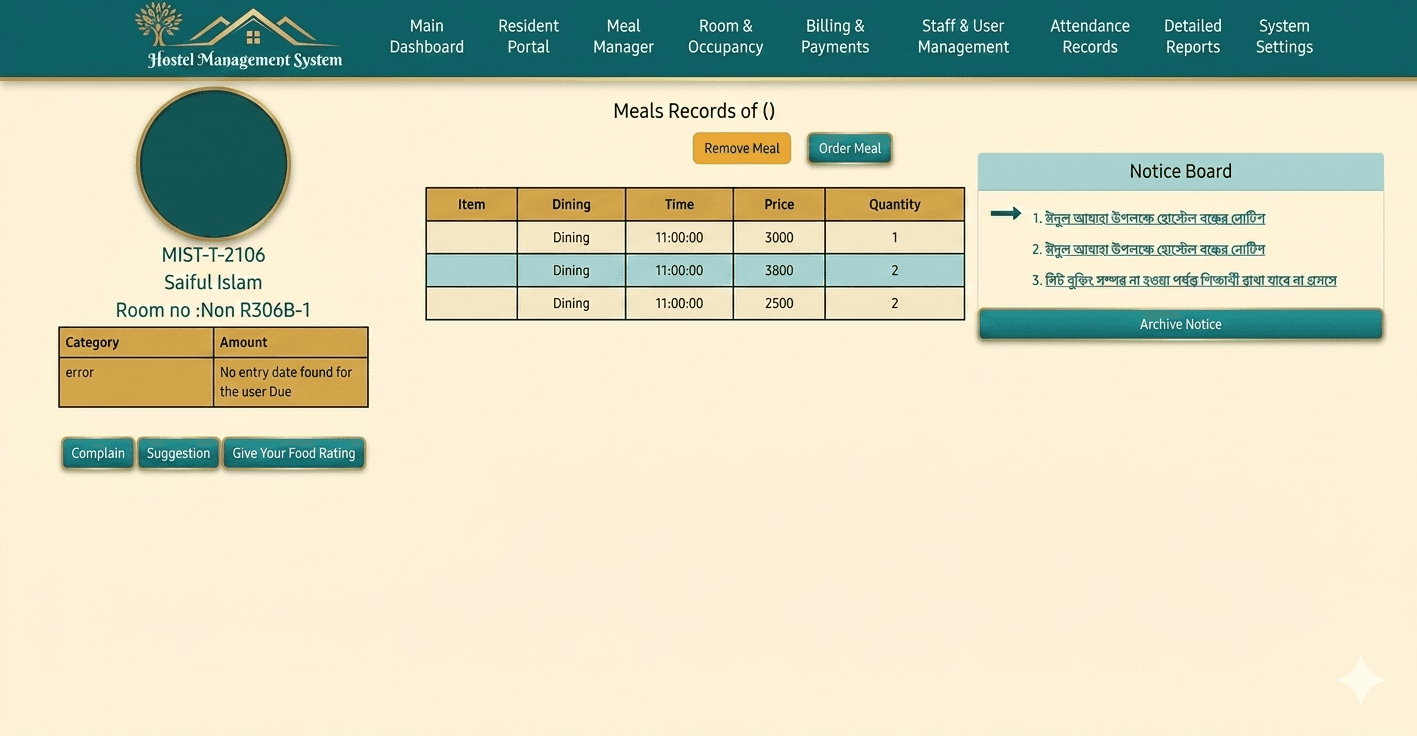Click quantity 1 in the 3000 row
Image resolution: width=1417 pixels, height=736 pixels.
pyautogui.click(x=895, y=237)
